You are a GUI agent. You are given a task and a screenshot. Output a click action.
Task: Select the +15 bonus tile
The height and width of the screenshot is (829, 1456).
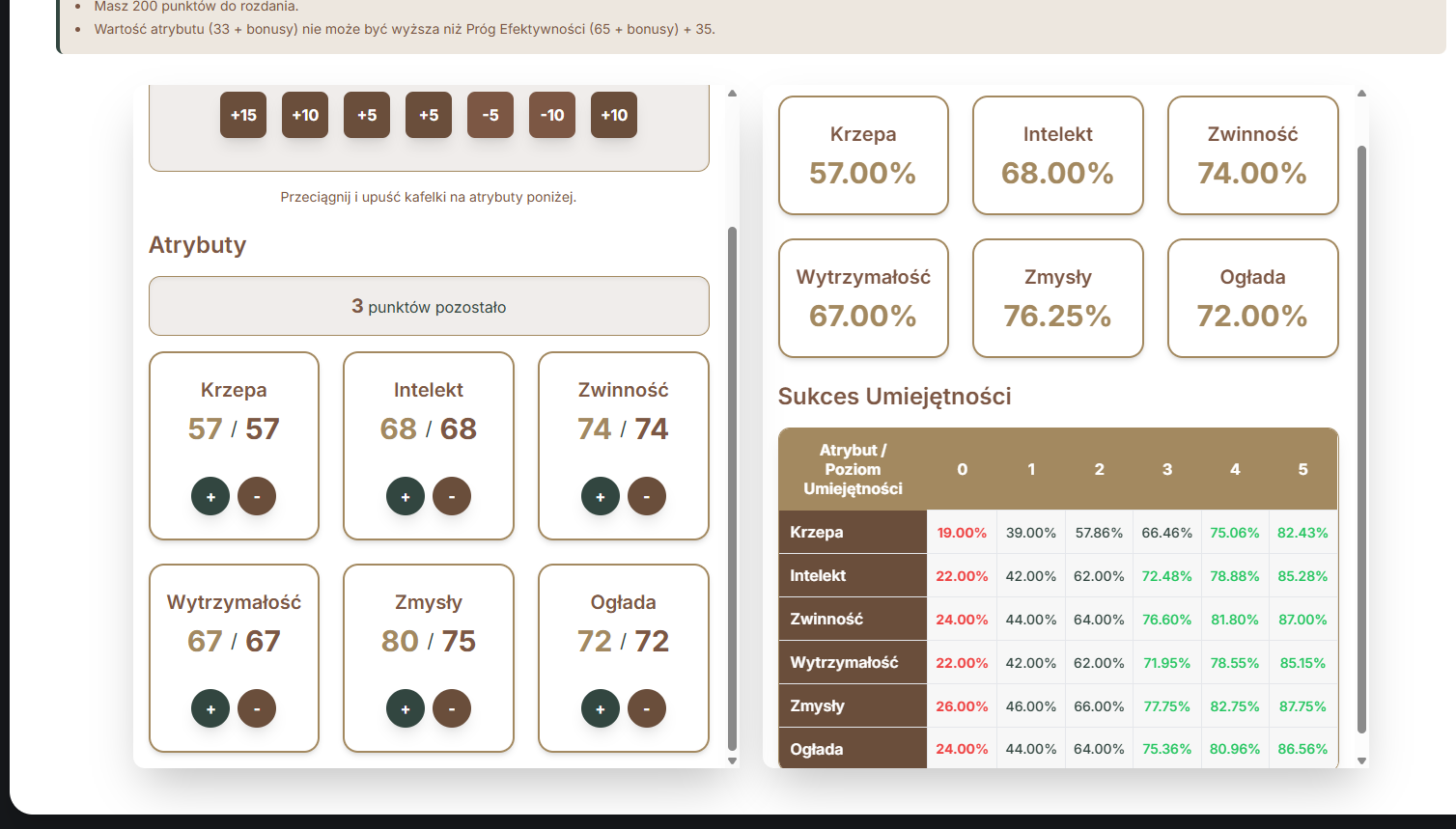click(x=243, y=115)
